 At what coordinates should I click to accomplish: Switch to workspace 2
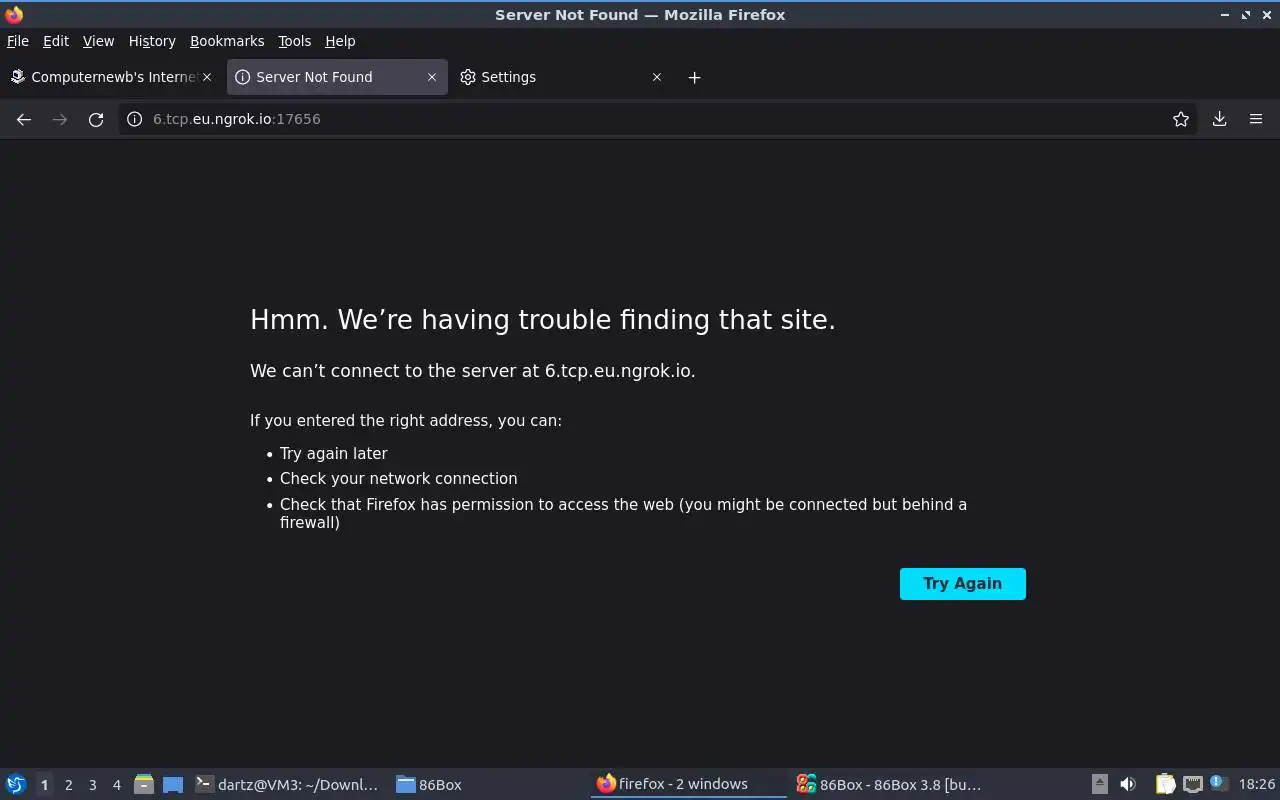[68, 785]
